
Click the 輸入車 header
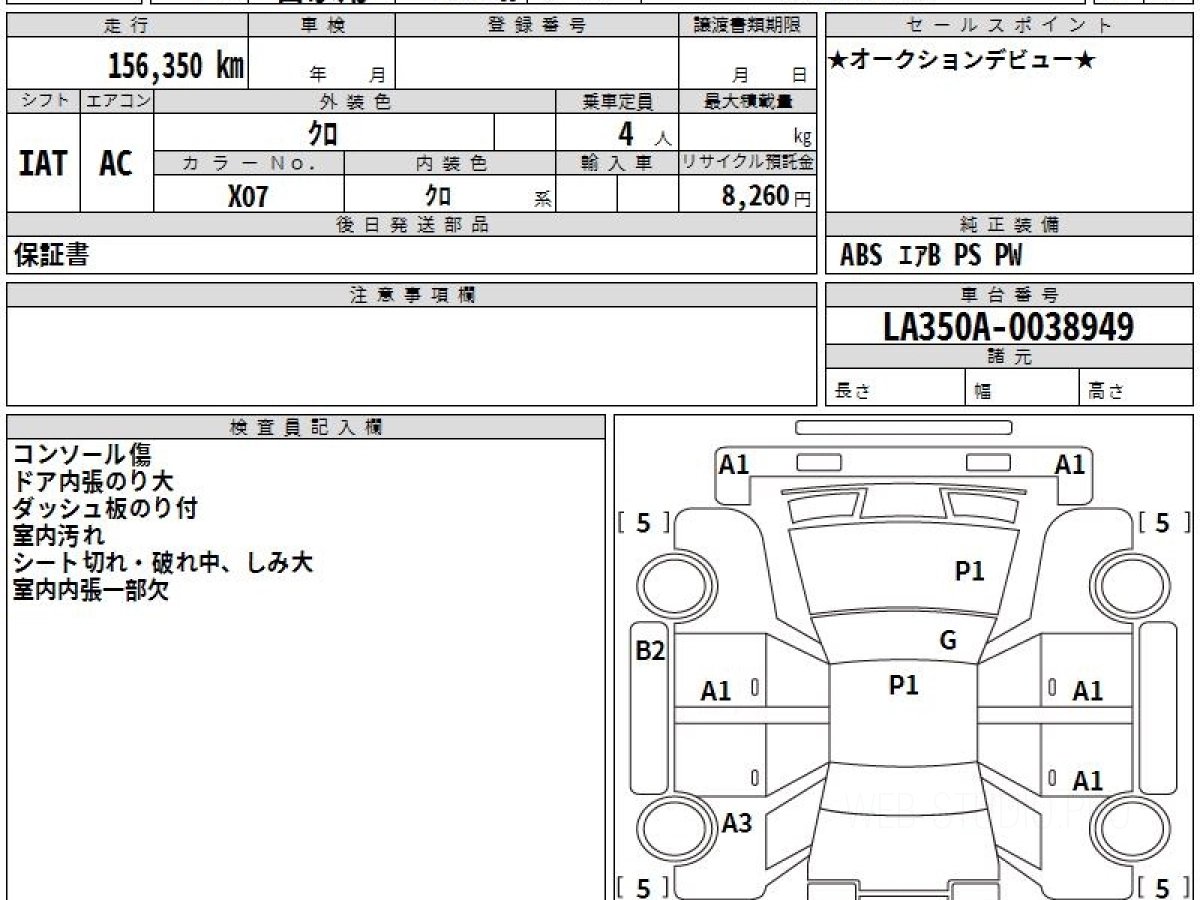click(x=617, y=163)
